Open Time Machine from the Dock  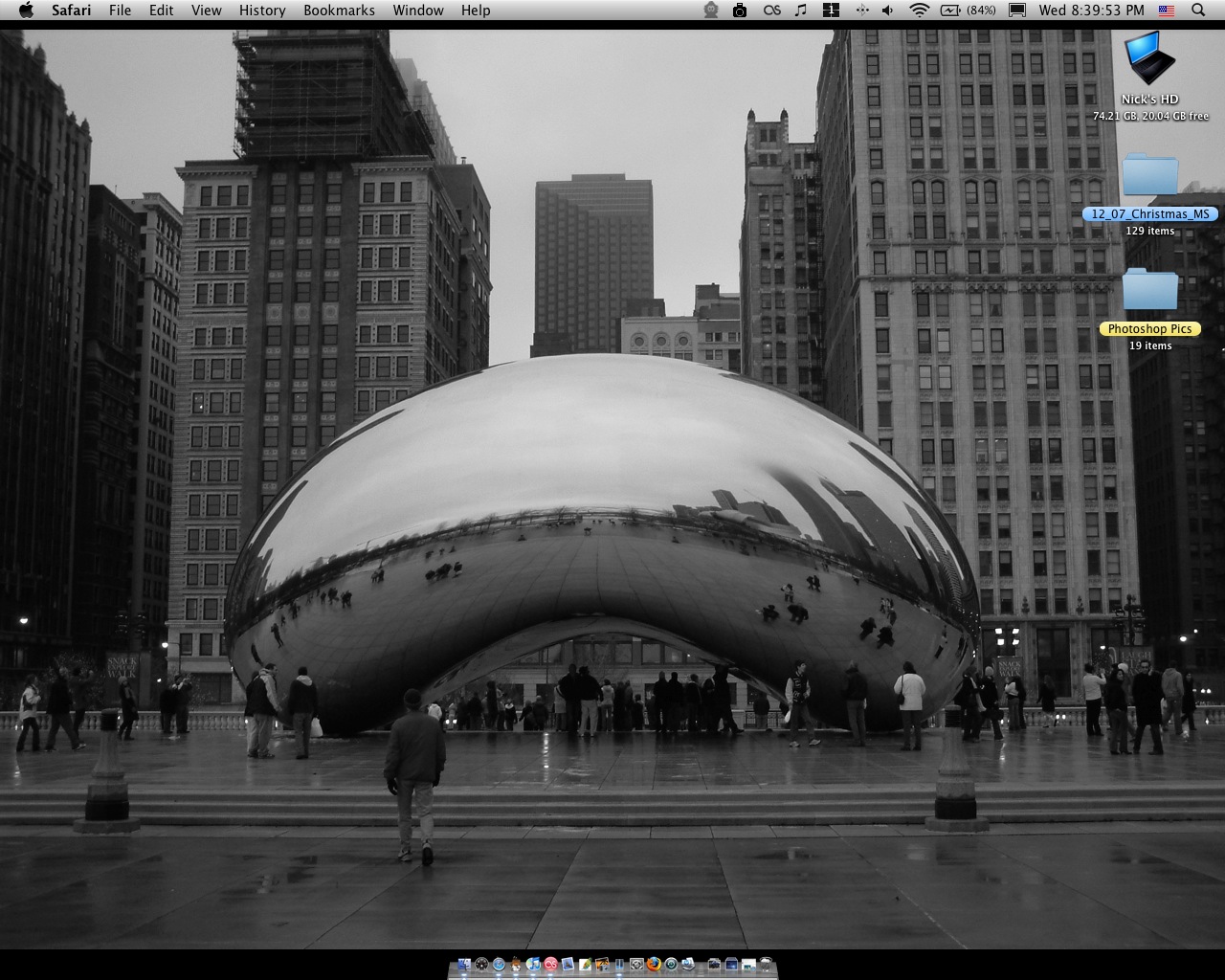pyautogui.click(x=671, y=964)
